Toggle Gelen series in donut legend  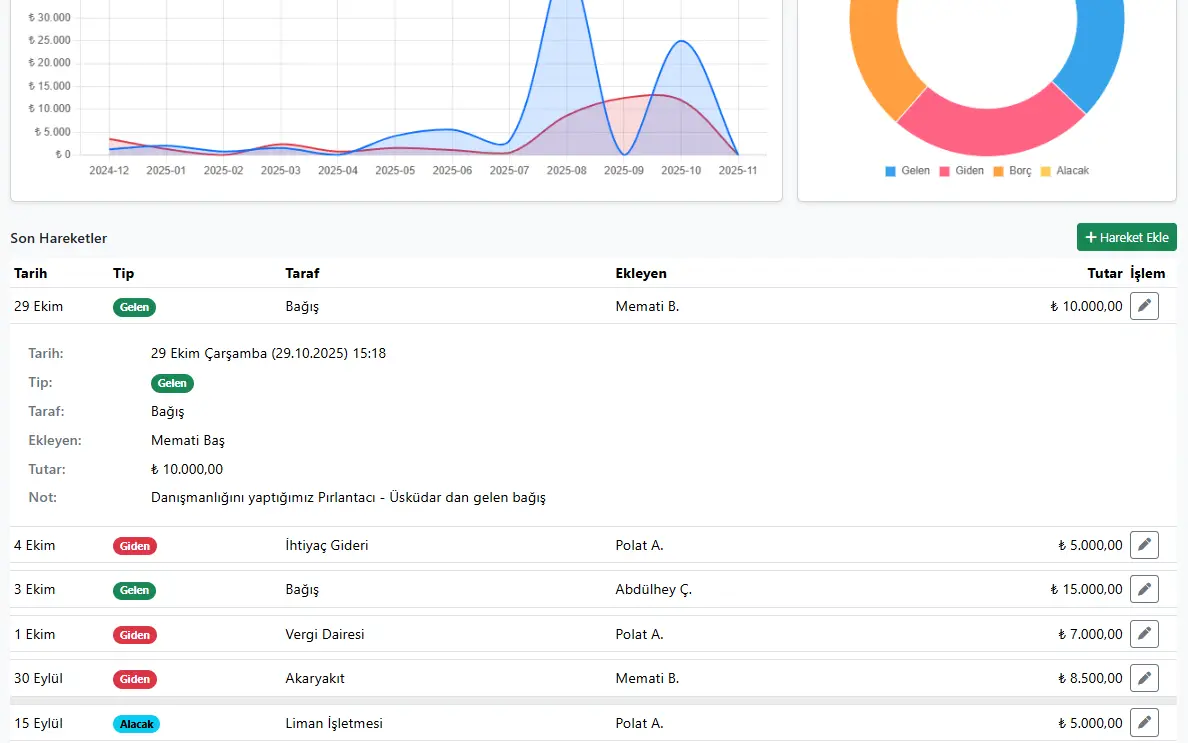907,171
